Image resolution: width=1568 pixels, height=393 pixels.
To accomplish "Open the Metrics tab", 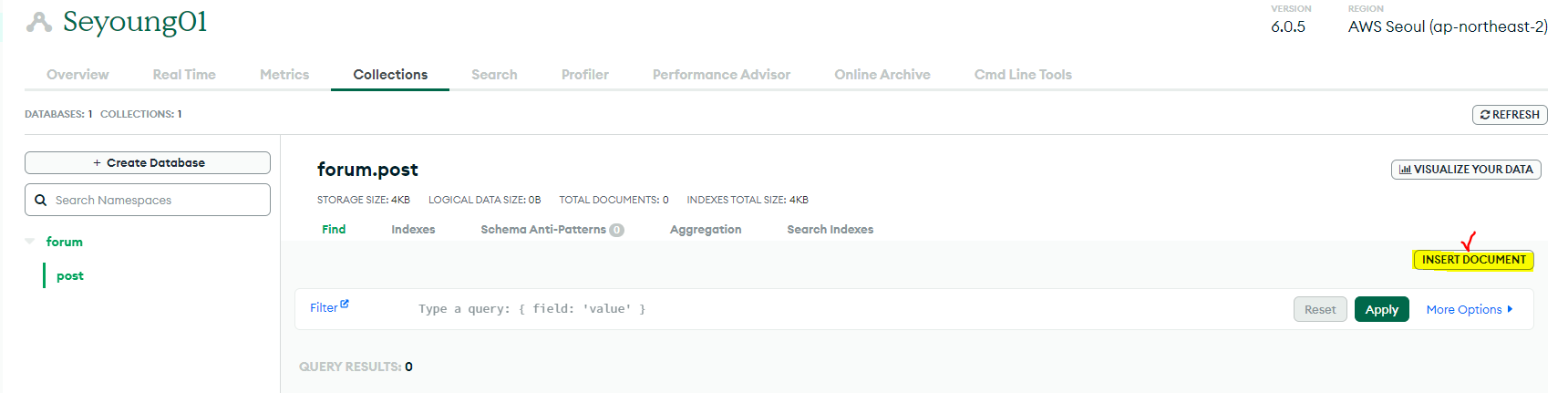I will (284, 75).
